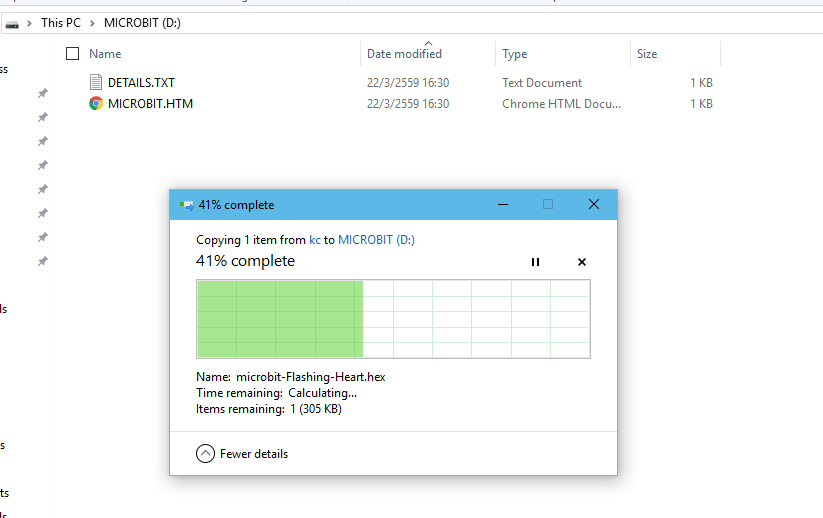Screen dimensions: 823x518
Task: Click the topmost pin icon in the sidebar
Action: (42, 94)
